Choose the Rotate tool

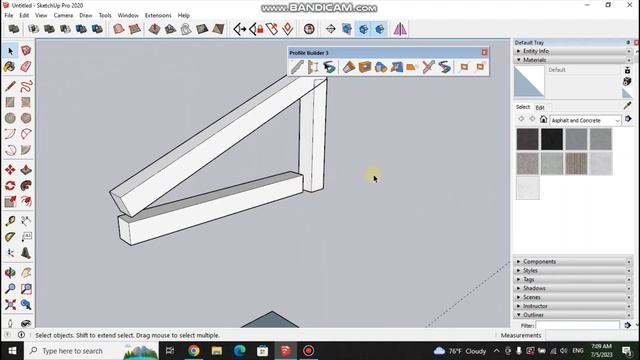(10, 186)
